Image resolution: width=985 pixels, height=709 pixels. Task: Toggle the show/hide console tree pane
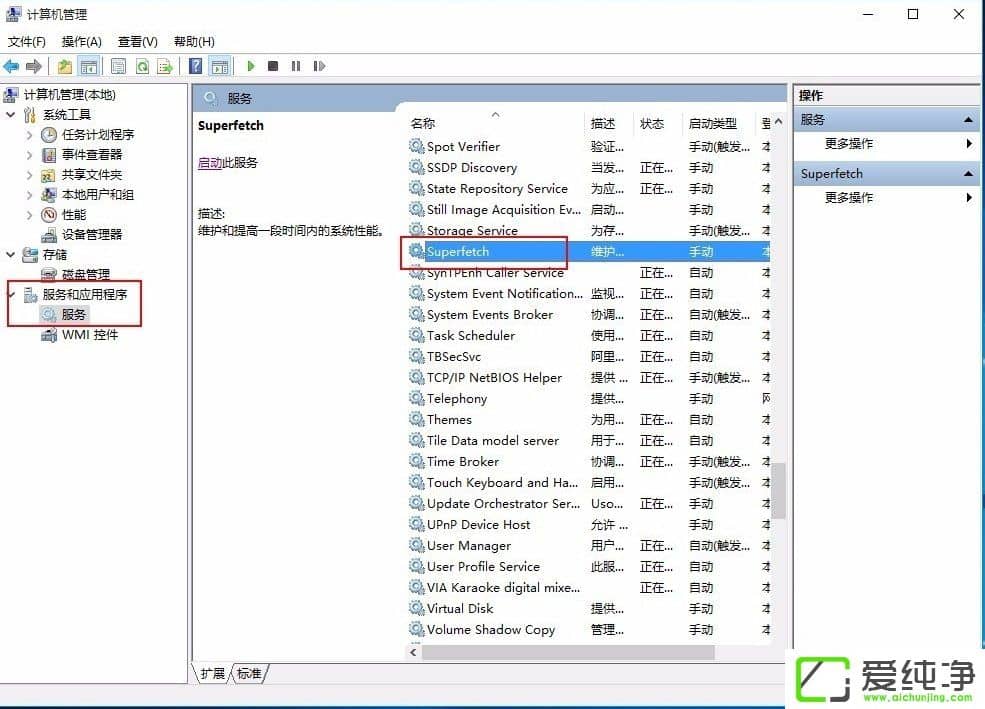click(x=87, y=66)
